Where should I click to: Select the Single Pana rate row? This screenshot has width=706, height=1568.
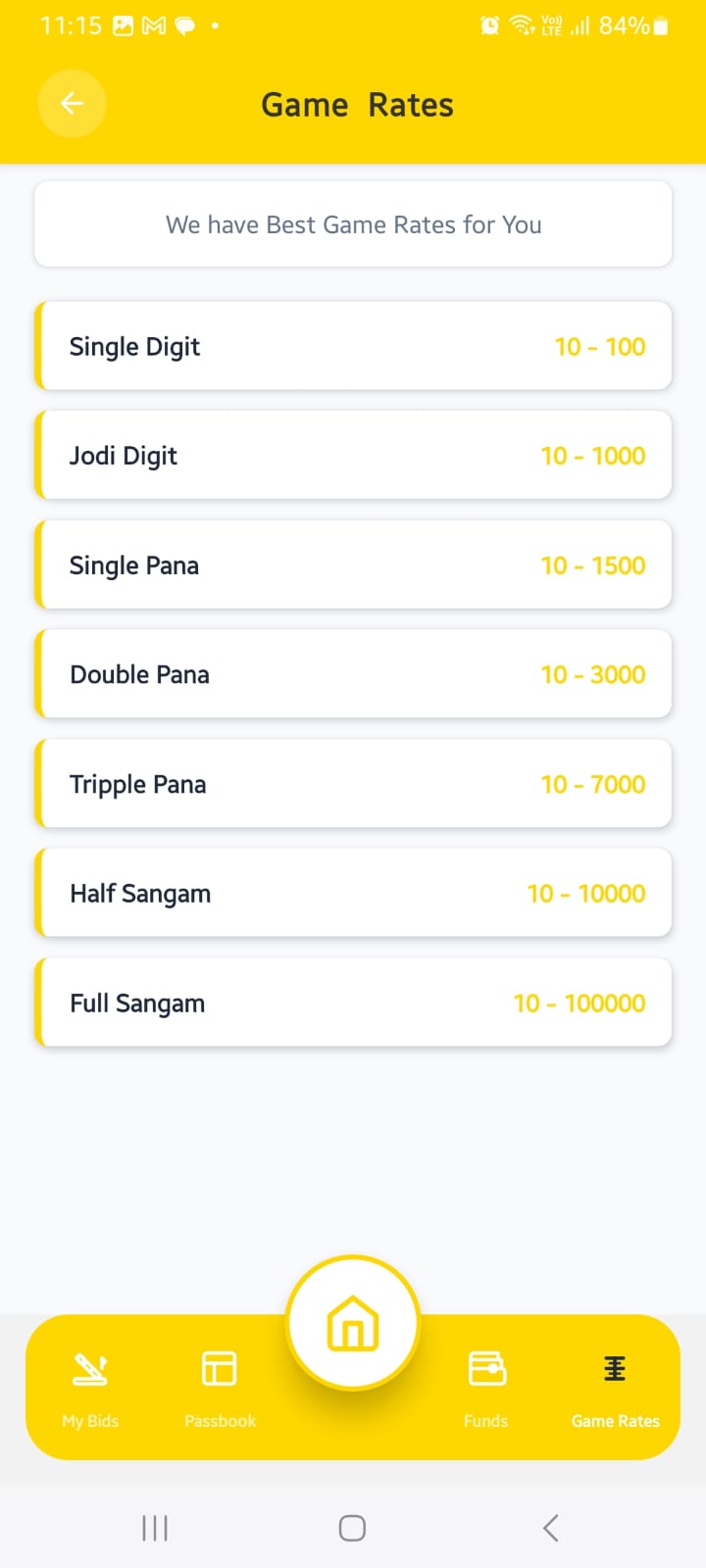353,565
